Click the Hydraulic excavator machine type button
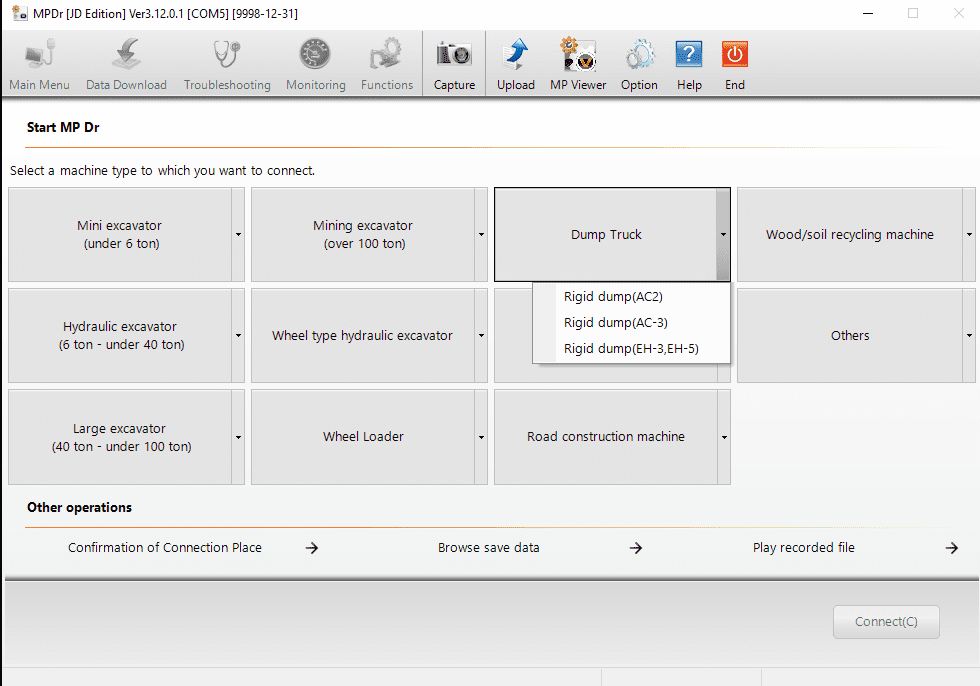 [120, 336]
